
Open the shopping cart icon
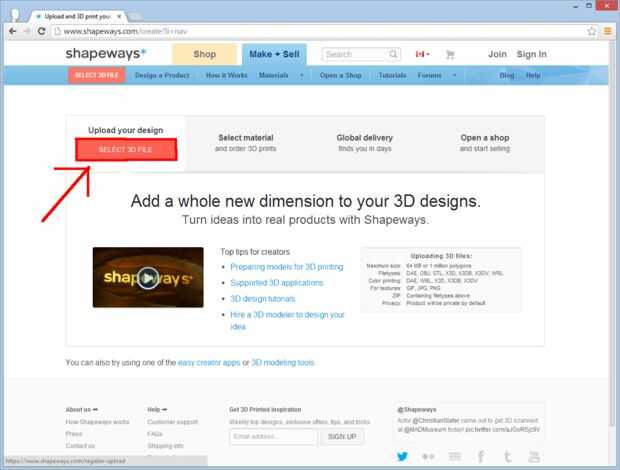pyautogui.click(x=450, y=54)
